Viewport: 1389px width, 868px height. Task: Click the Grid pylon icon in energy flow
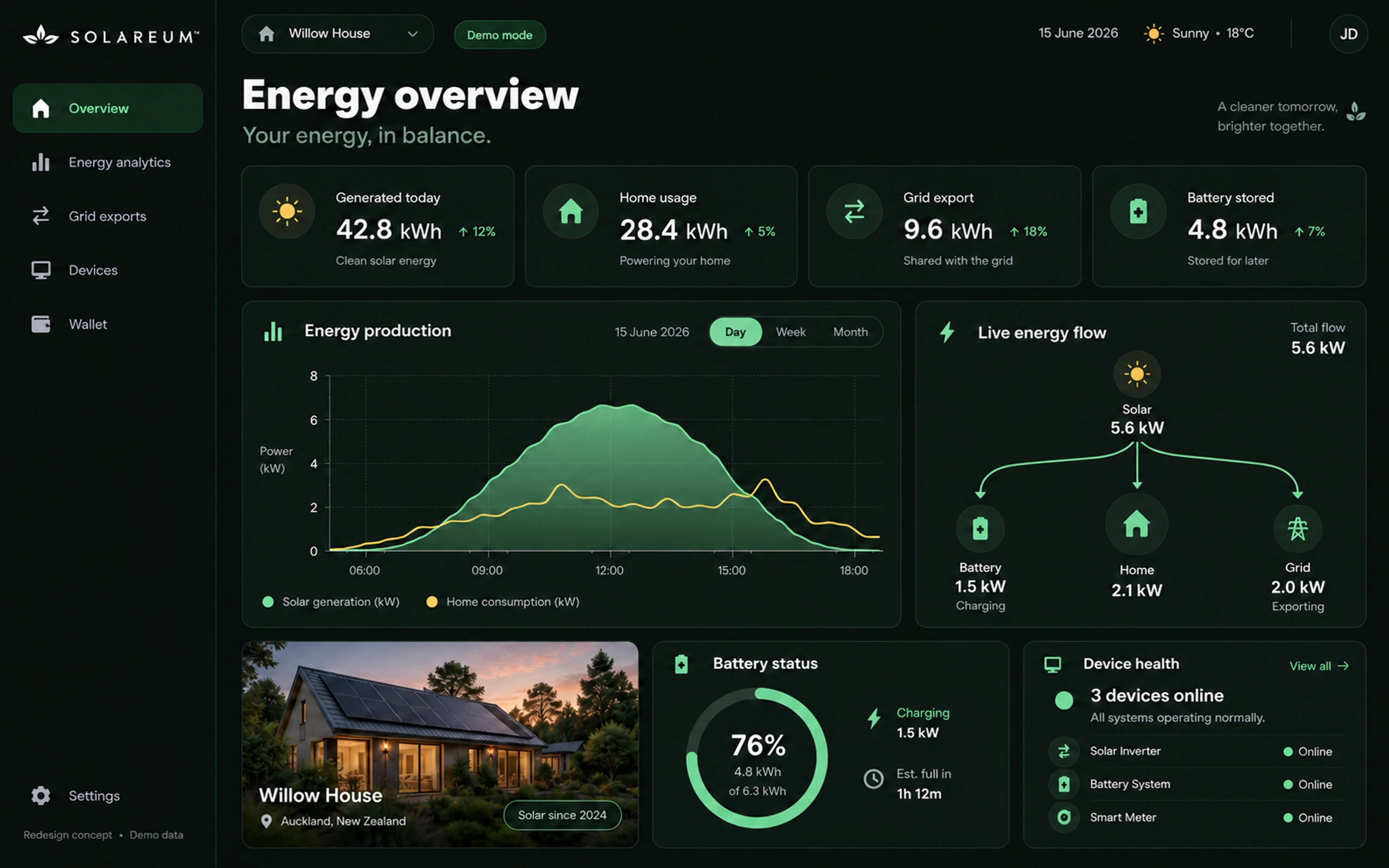pos(1298,529)
